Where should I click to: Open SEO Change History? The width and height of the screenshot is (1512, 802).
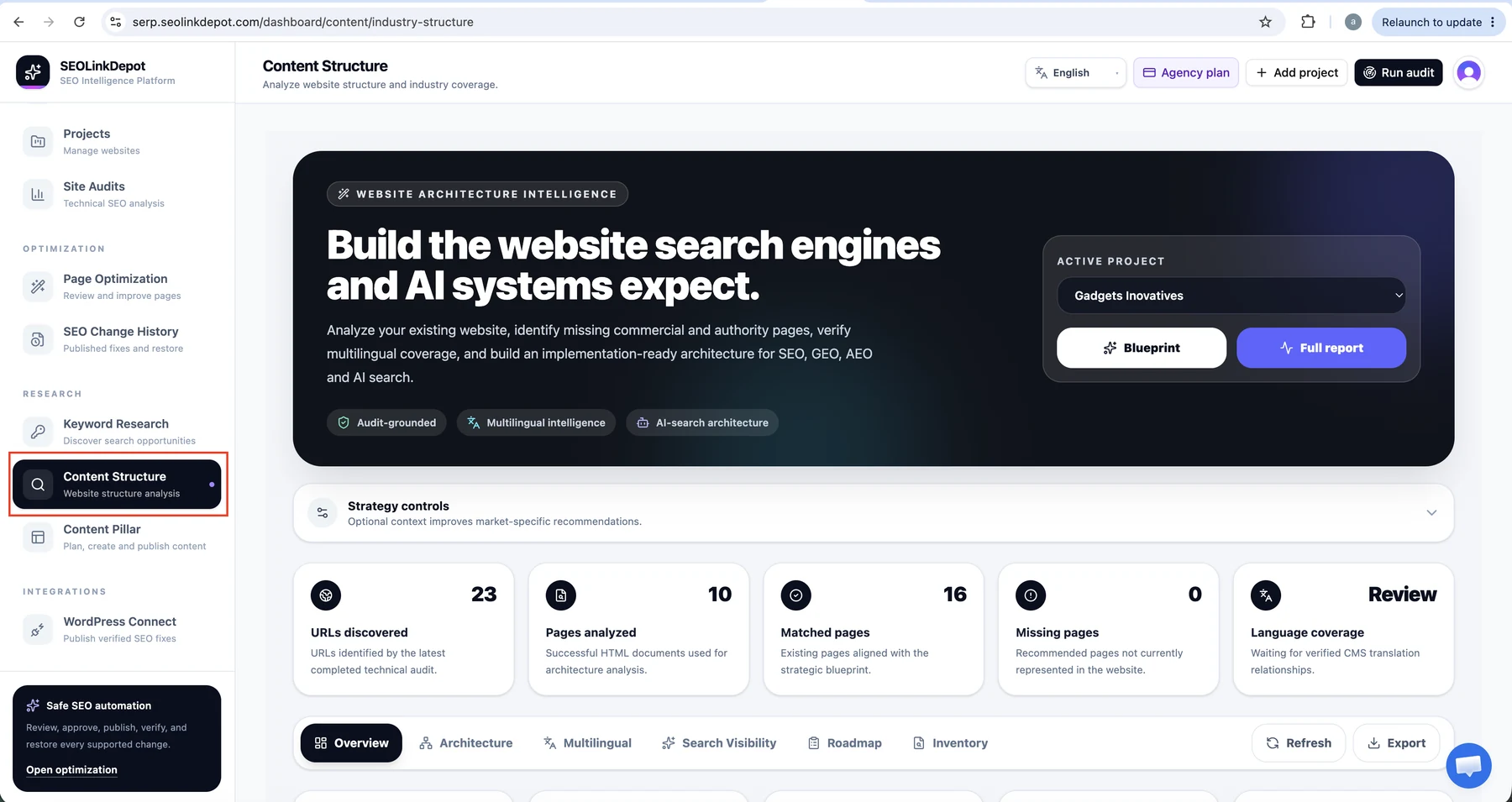pyautogui.click(x=118, y=339)
